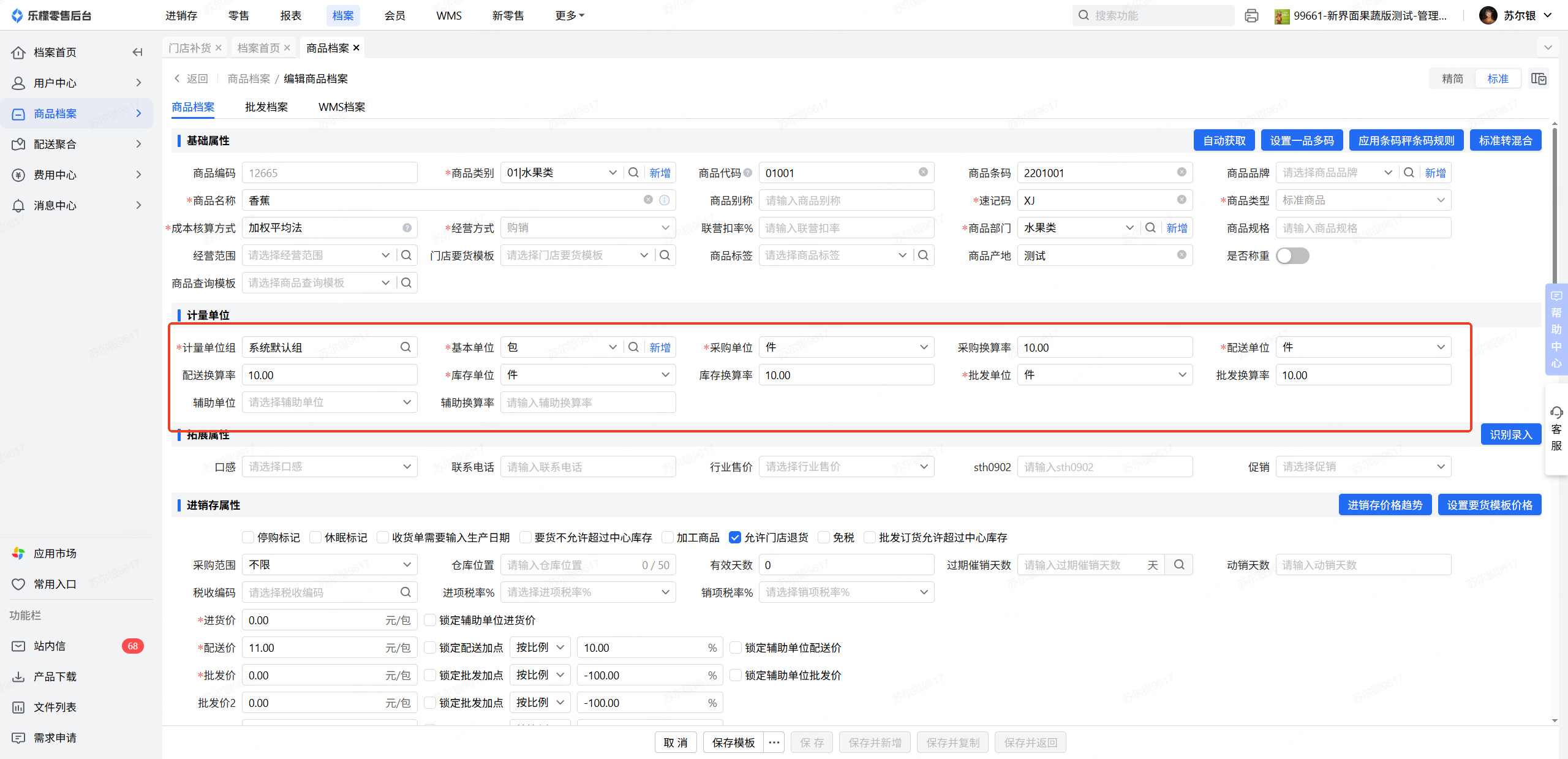
Task: Click the search icon beside 过期催销天数
Action: pyautogui.click(x=1179, y=565)
